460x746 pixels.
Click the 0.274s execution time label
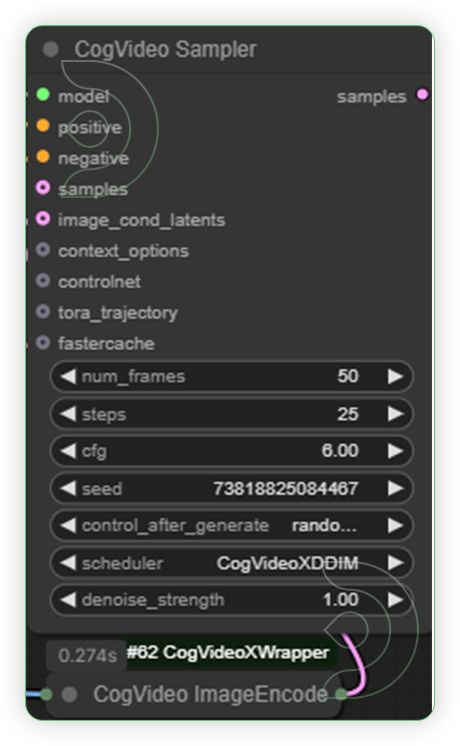coord(87,656)
